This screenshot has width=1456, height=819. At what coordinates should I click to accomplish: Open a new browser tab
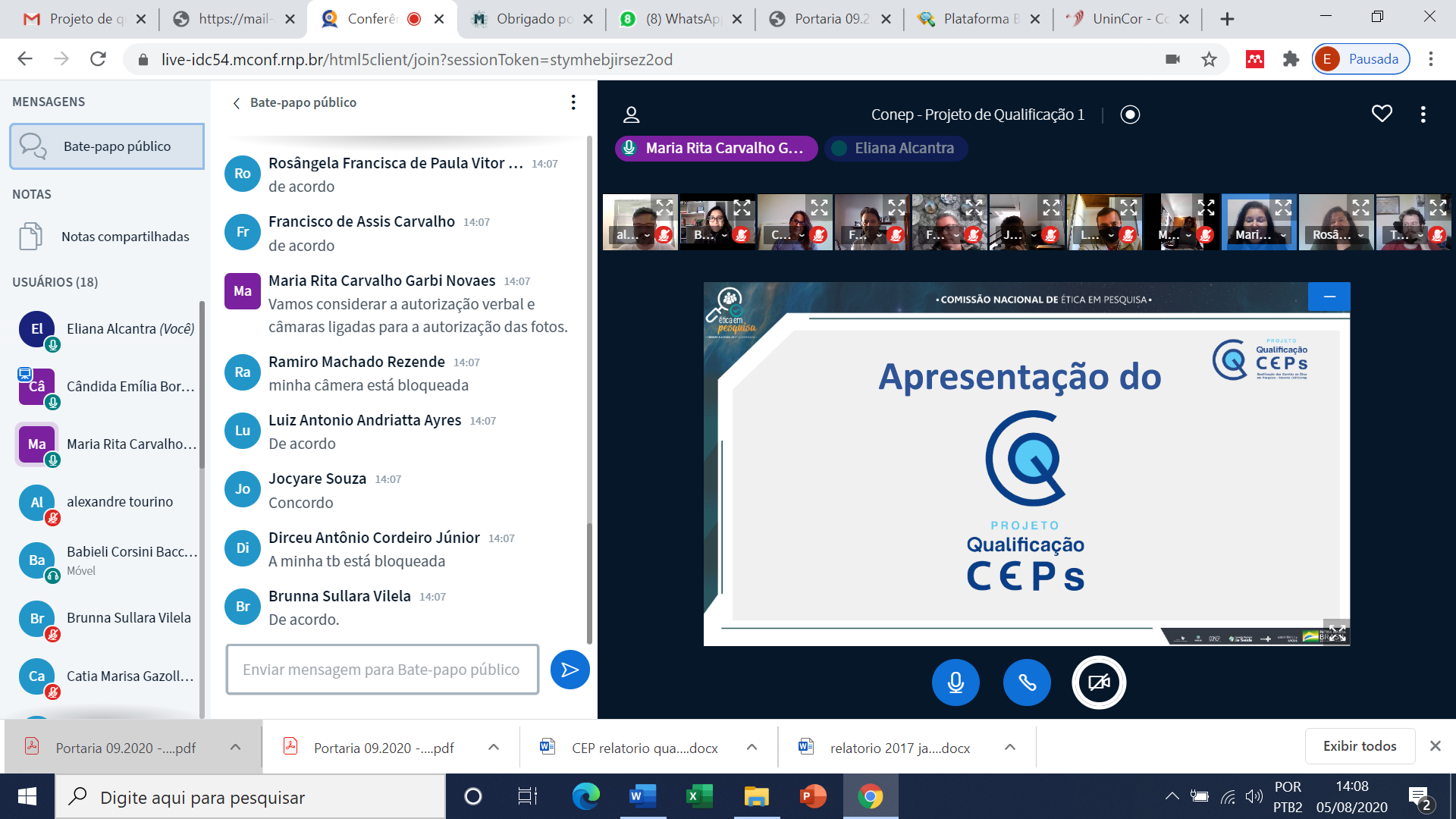tap(1227, 19)
